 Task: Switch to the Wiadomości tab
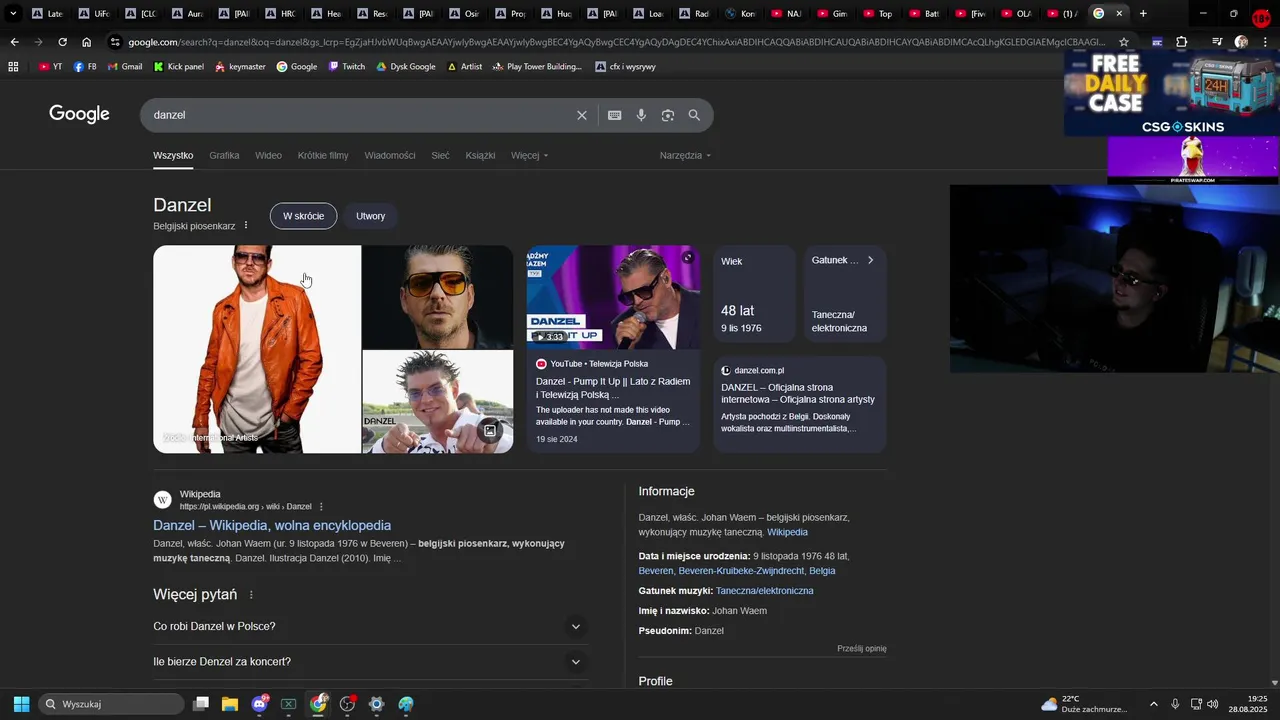(x=390, y=155)
